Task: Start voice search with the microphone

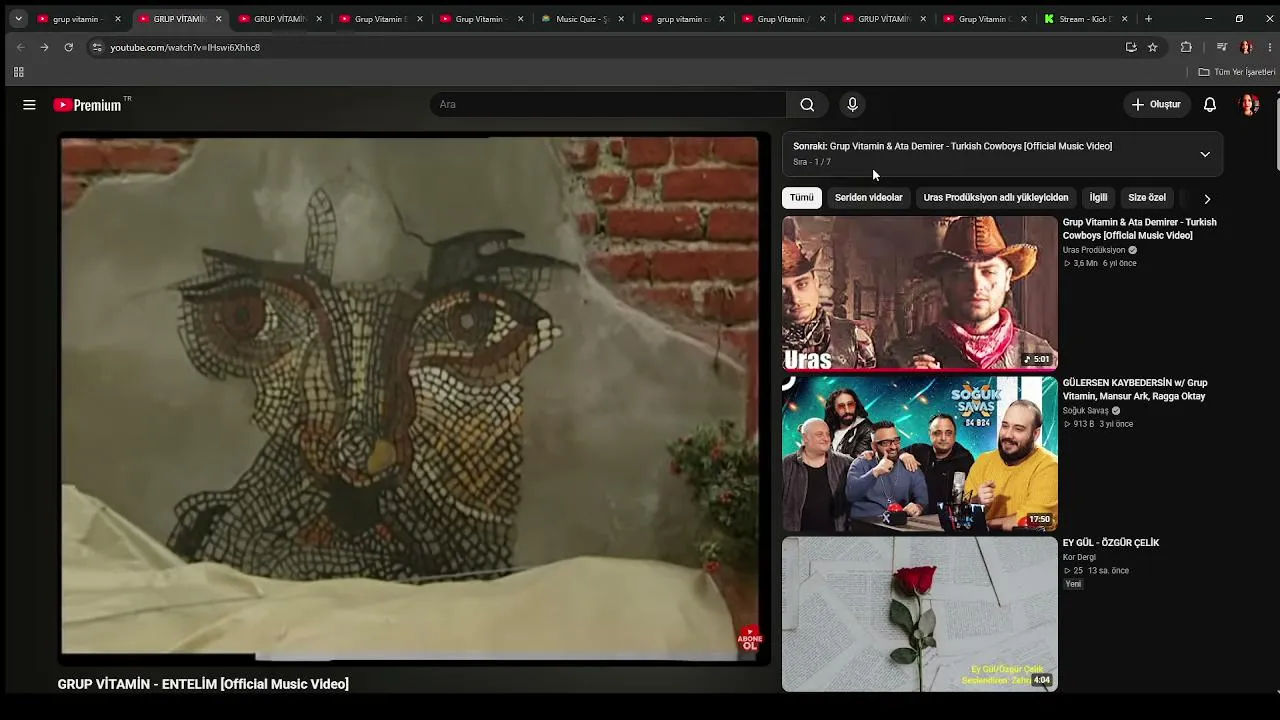Action: point(852,105)
